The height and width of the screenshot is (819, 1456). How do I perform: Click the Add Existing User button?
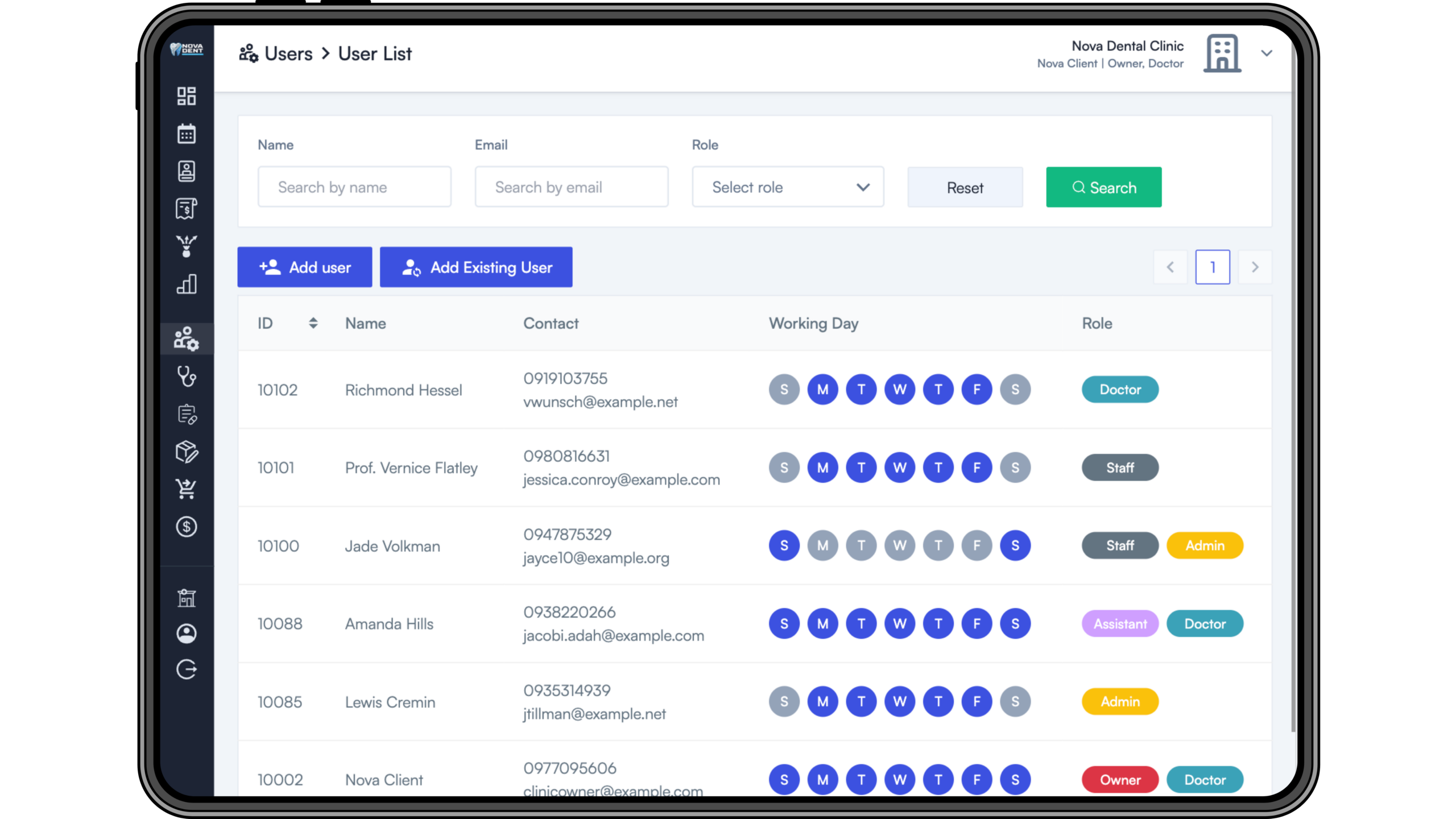point(476,267)
